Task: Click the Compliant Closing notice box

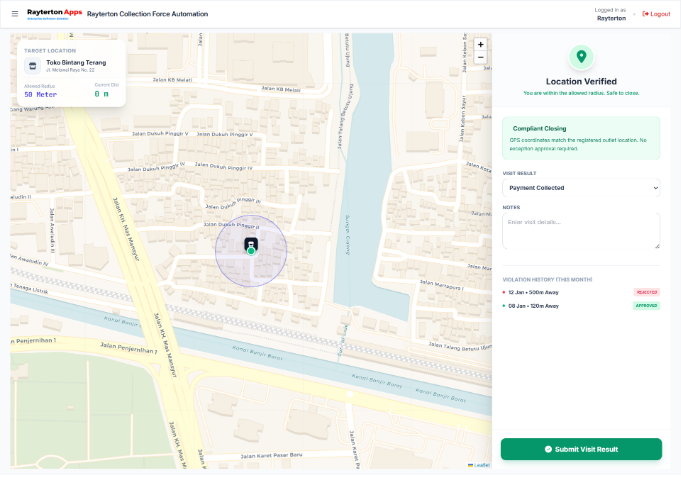Action: coord(581,138)
